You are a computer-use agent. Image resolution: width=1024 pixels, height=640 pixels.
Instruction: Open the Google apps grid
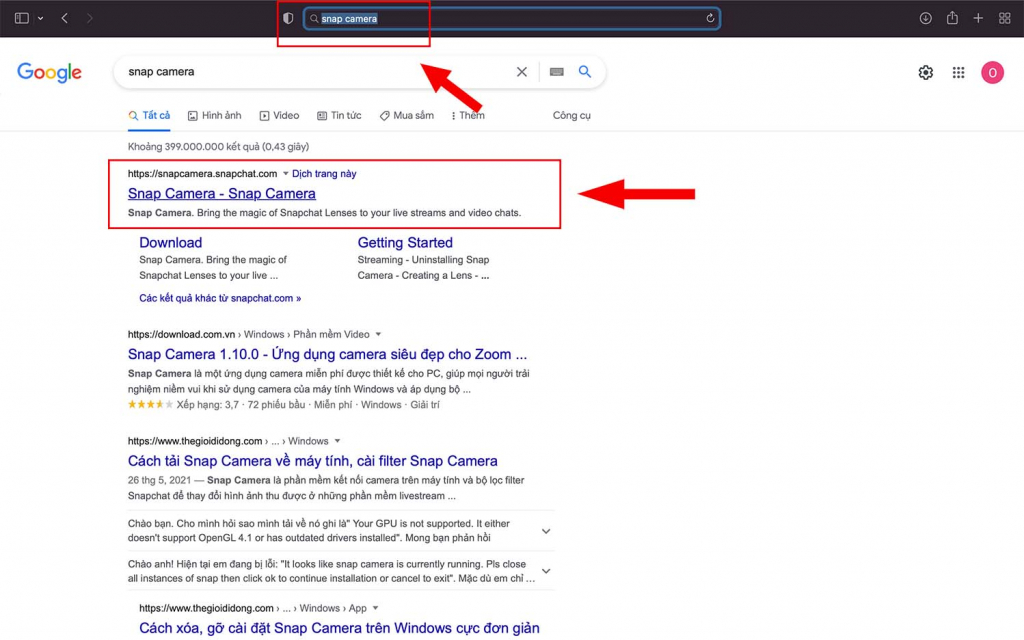pos(958,72)
